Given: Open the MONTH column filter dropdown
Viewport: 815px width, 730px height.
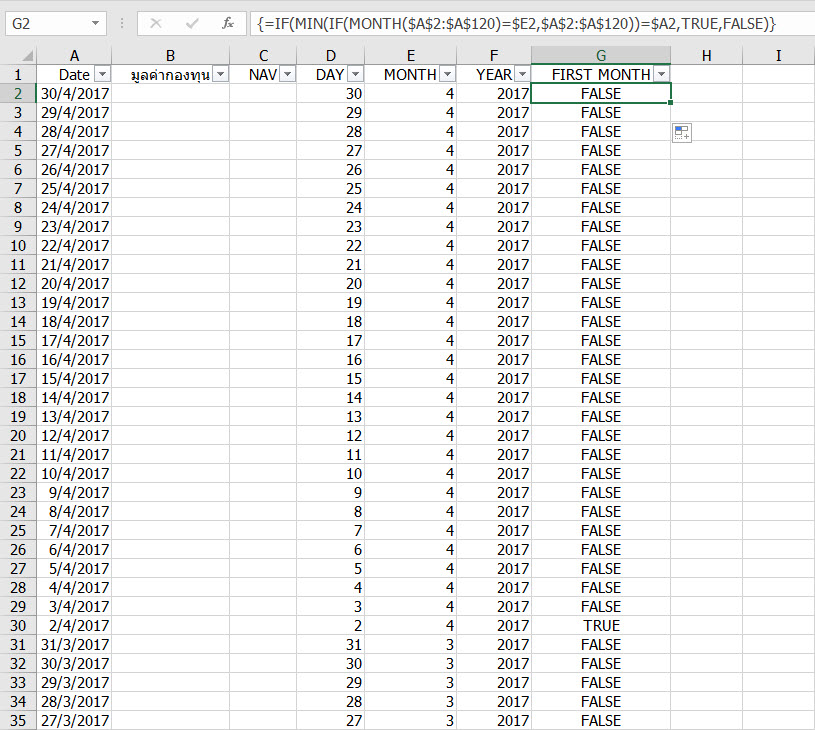Looking at the screenshot, I should tap(447, 74).
